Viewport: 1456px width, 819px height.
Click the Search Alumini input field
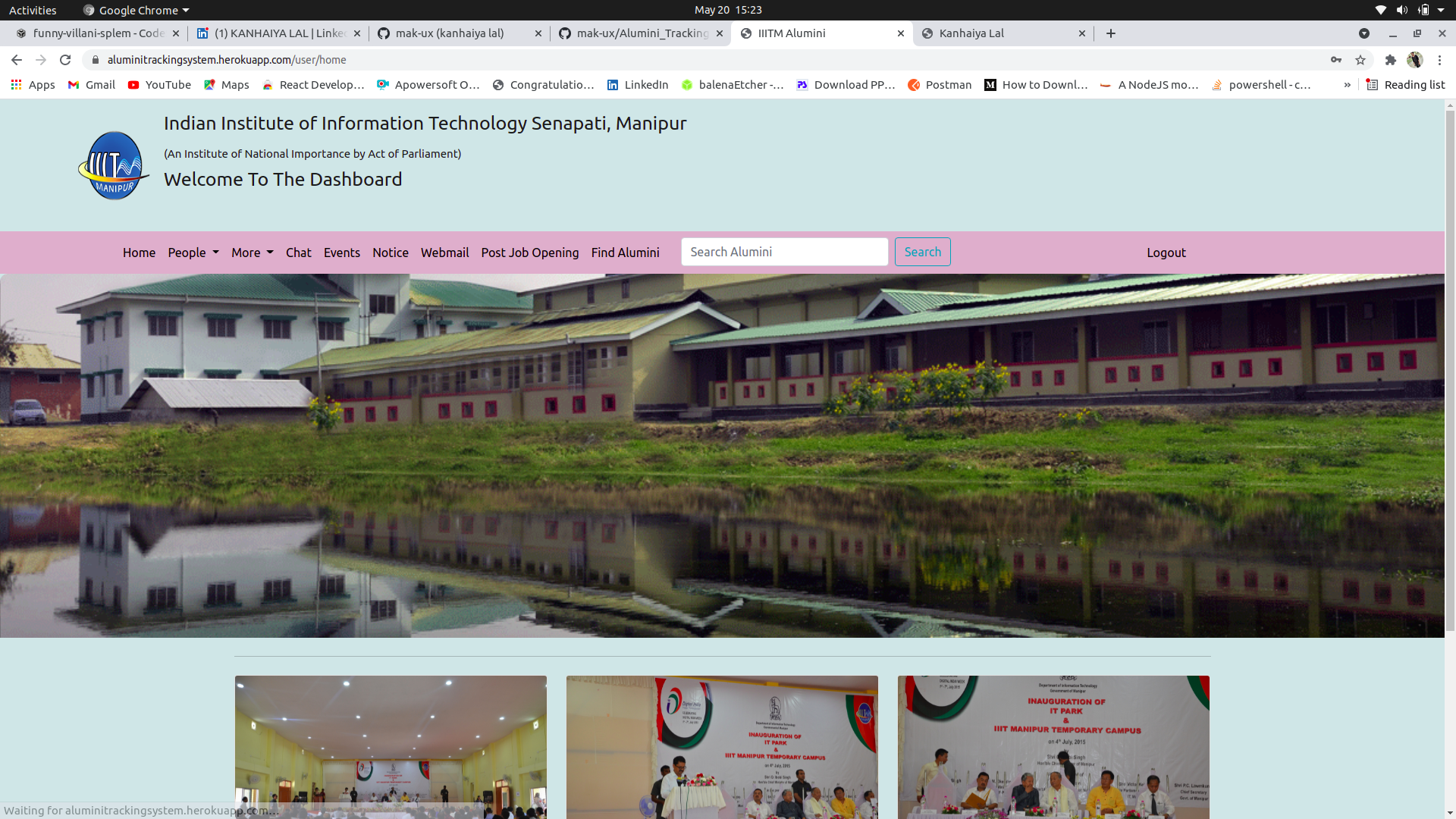tap(784, 252)
